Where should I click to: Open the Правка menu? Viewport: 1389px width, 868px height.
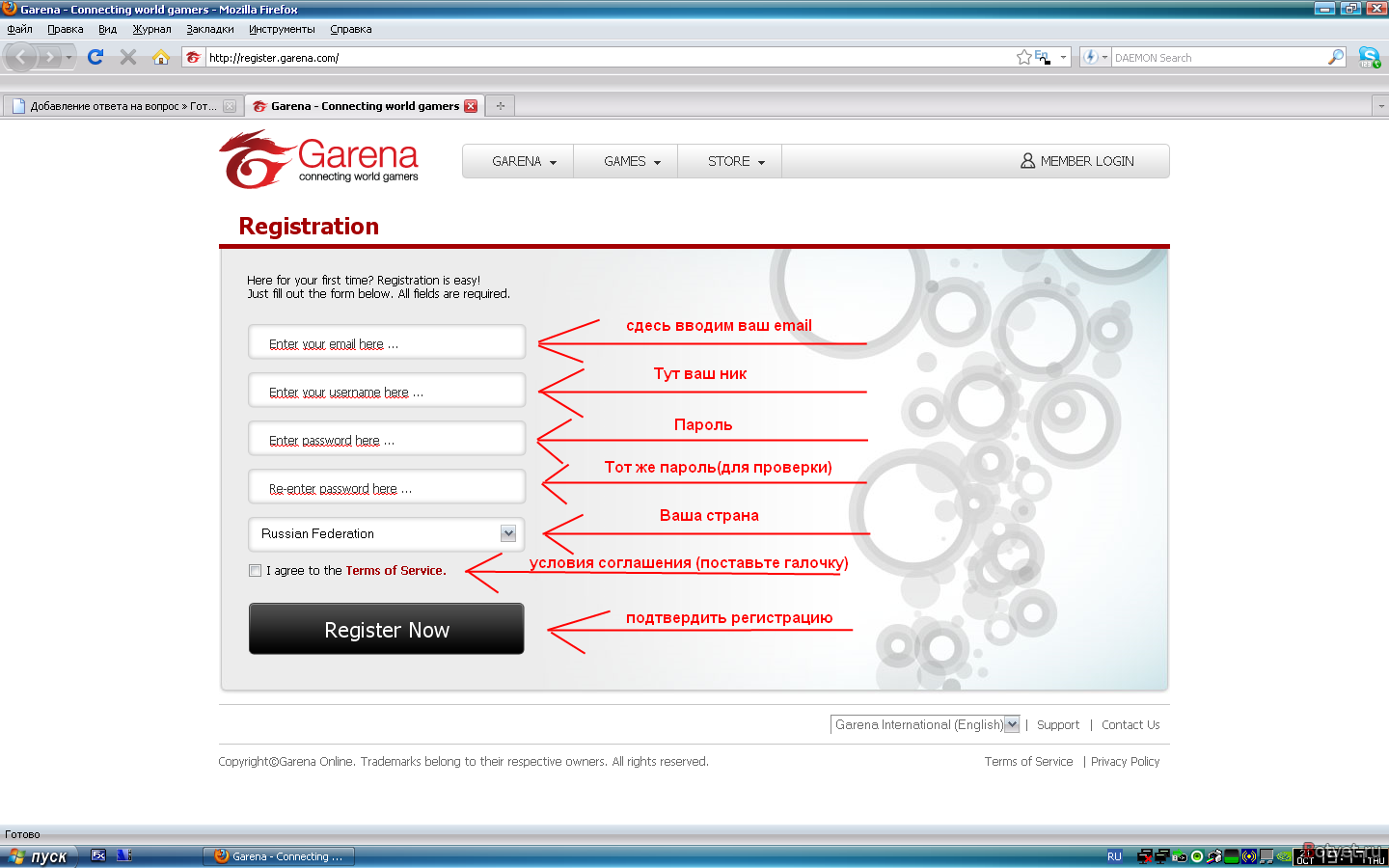(x=66, y=29)
